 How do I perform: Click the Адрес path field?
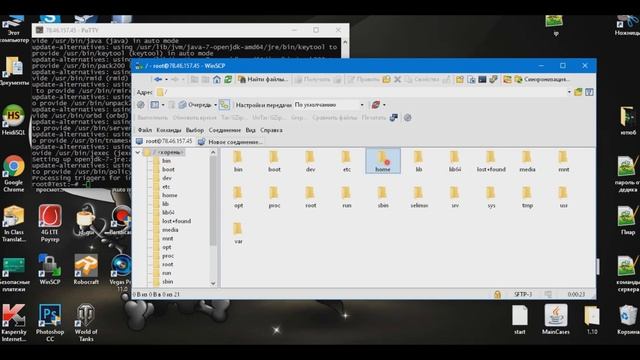(x=363, y=92)
